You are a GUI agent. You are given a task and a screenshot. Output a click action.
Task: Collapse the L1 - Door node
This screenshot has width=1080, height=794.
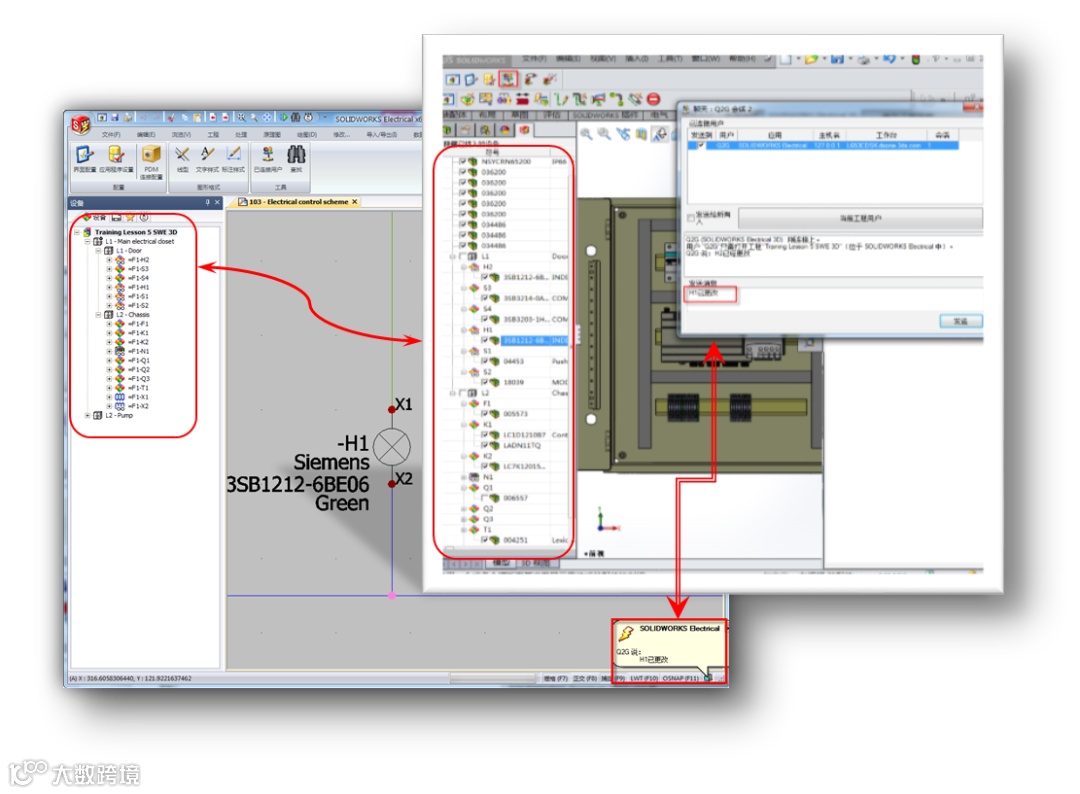(98, 251)
